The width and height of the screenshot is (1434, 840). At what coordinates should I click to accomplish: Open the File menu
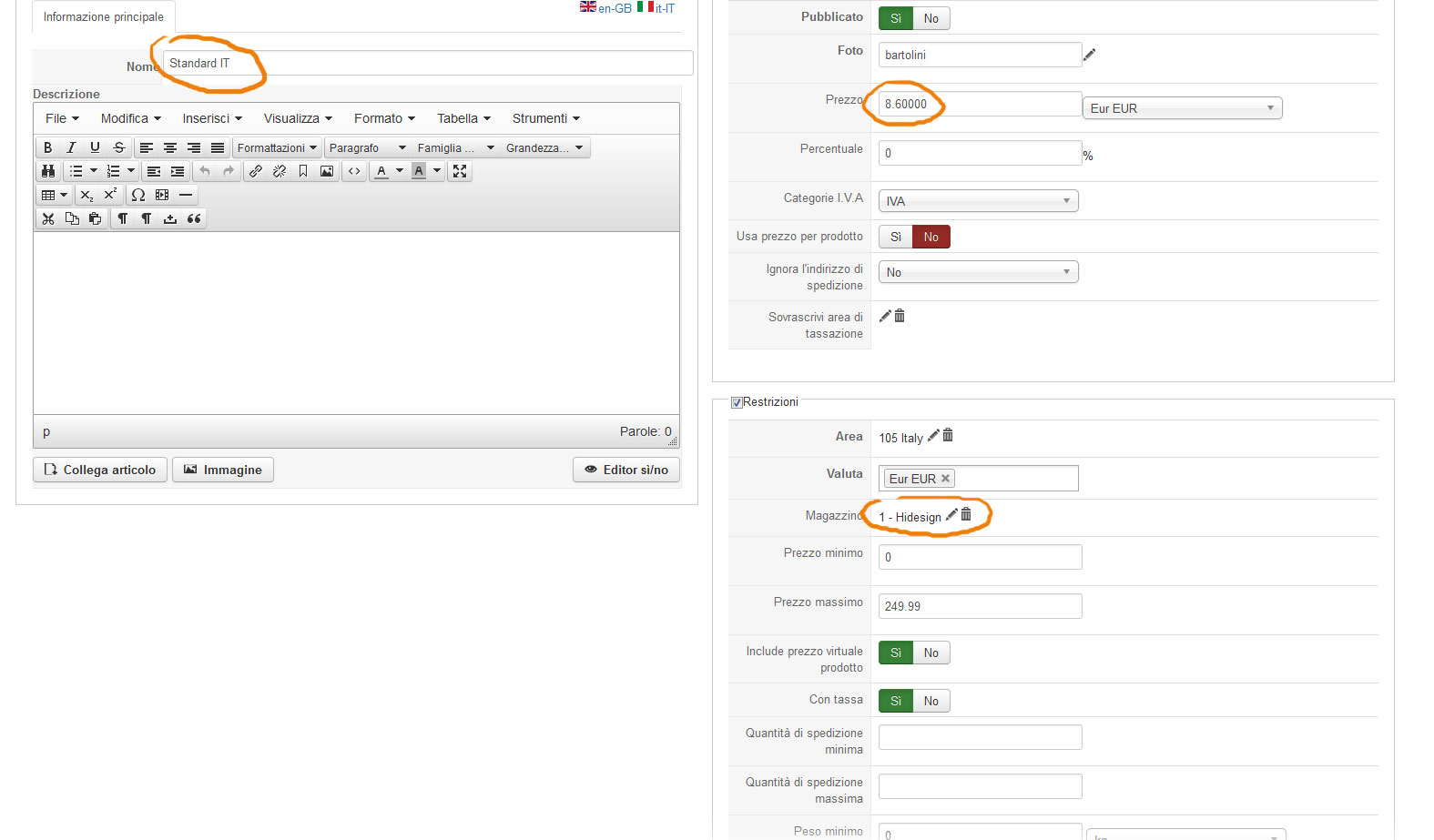[62, 118]
